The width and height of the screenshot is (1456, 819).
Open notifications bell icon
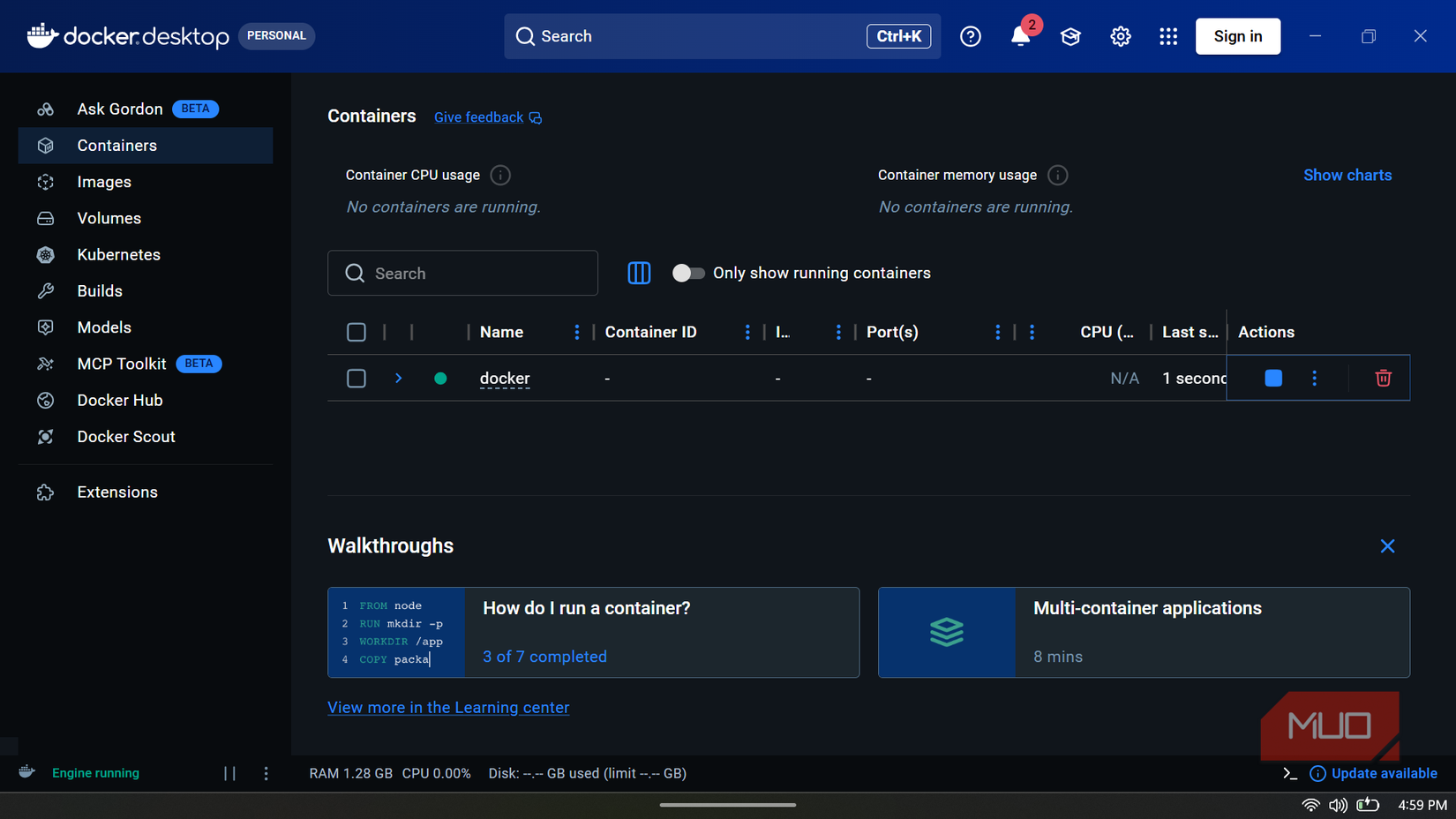click(1020, 36)
